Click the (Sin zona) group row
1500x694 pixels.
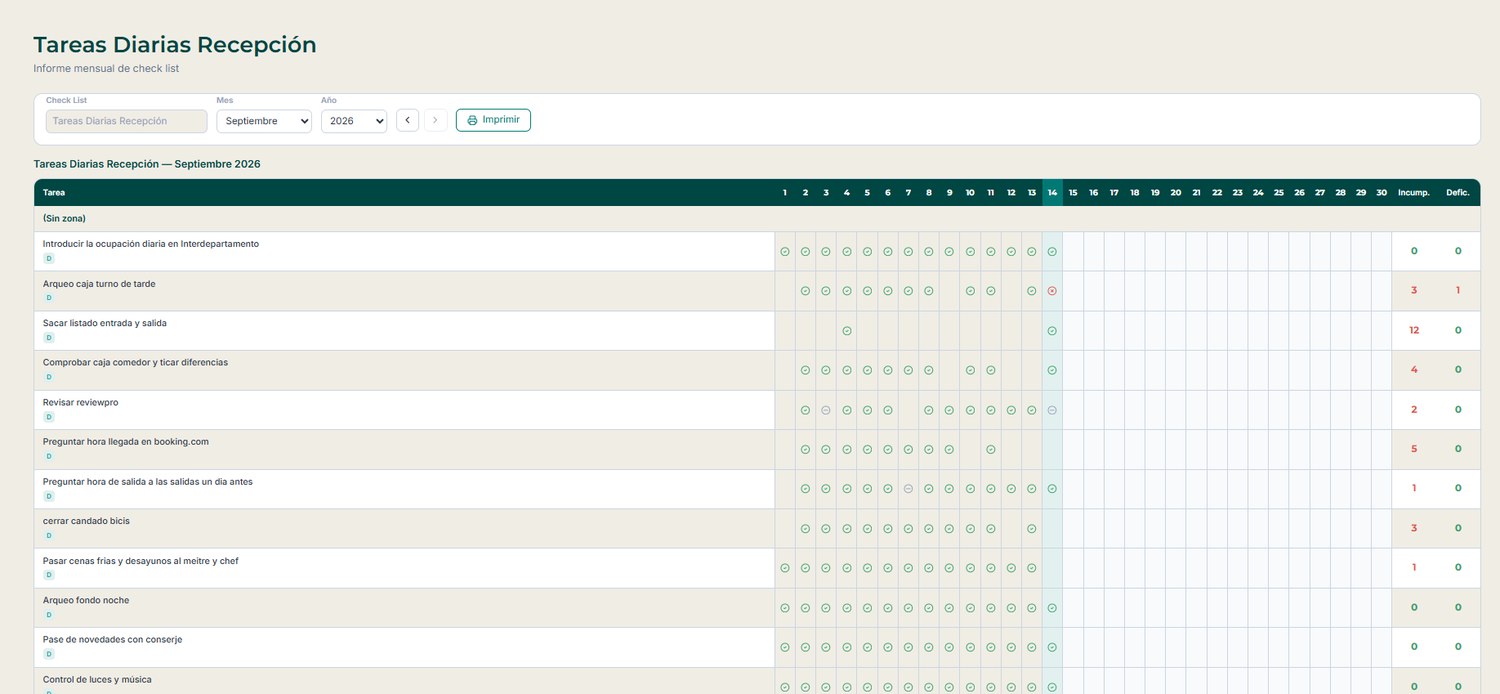[757, 219]
